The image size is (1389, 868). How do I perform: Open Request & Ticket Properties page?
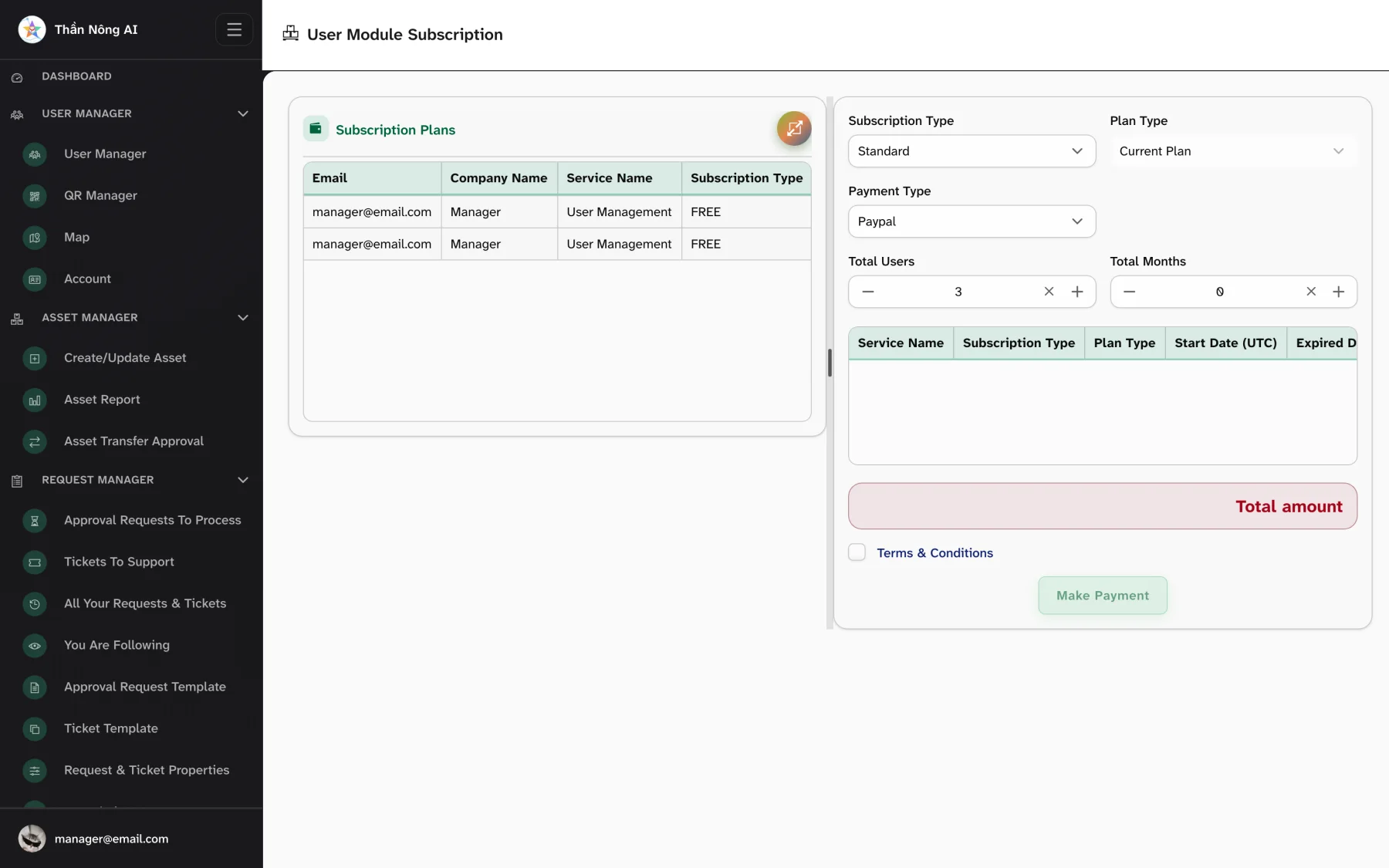point(147,771)
